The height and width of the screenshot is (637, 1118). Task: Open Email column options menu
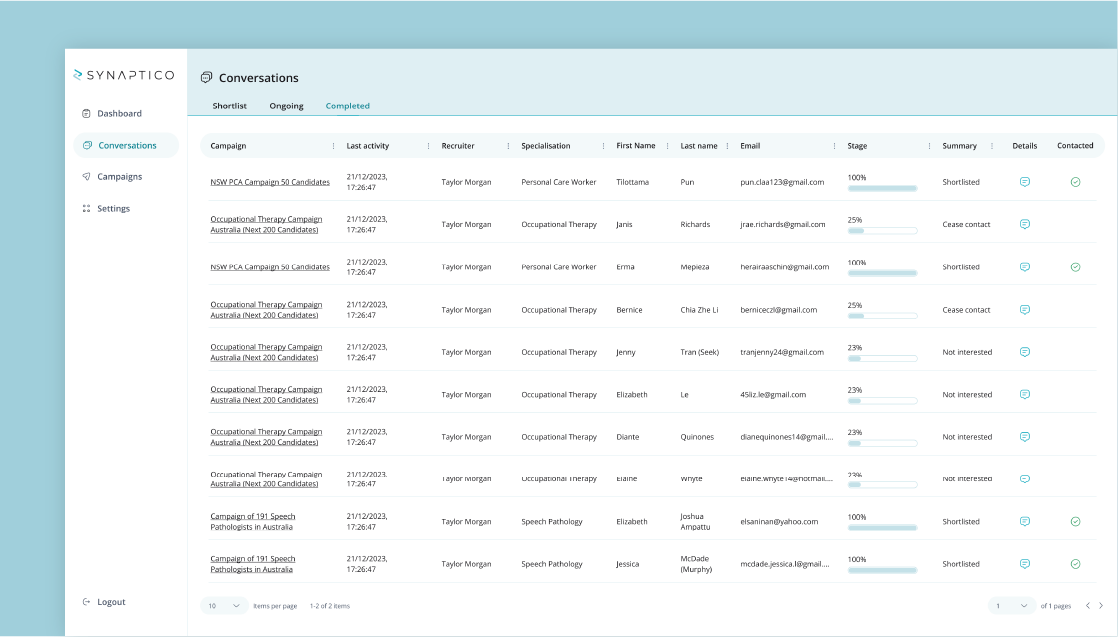tap(834, 146)
